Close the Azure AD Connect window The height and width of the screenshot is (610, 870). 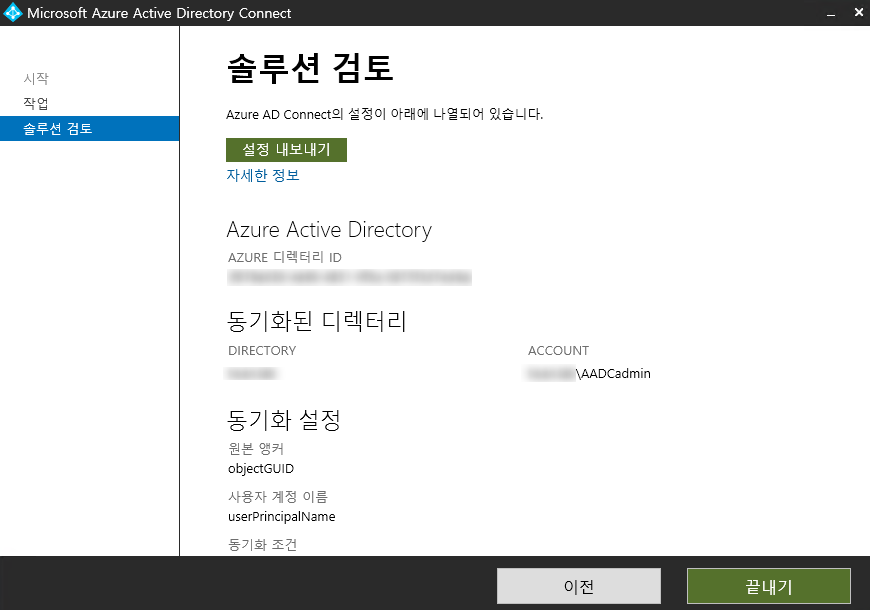point(858,13)
